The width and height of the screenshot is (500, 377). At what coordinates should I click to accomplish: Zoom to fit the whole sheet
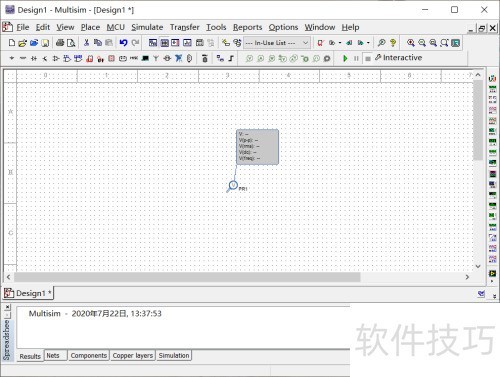click(x=444, y=43)
